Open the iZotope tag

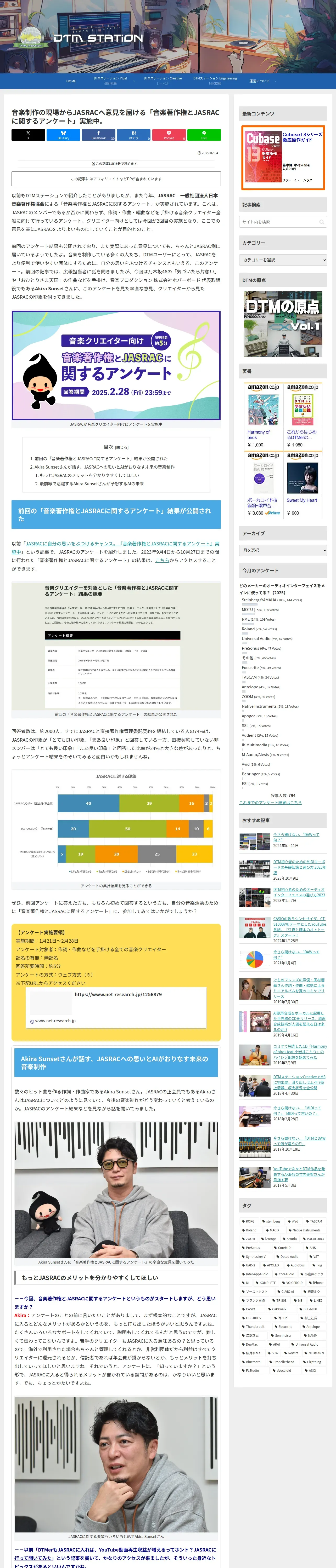tap(269, 1239)
